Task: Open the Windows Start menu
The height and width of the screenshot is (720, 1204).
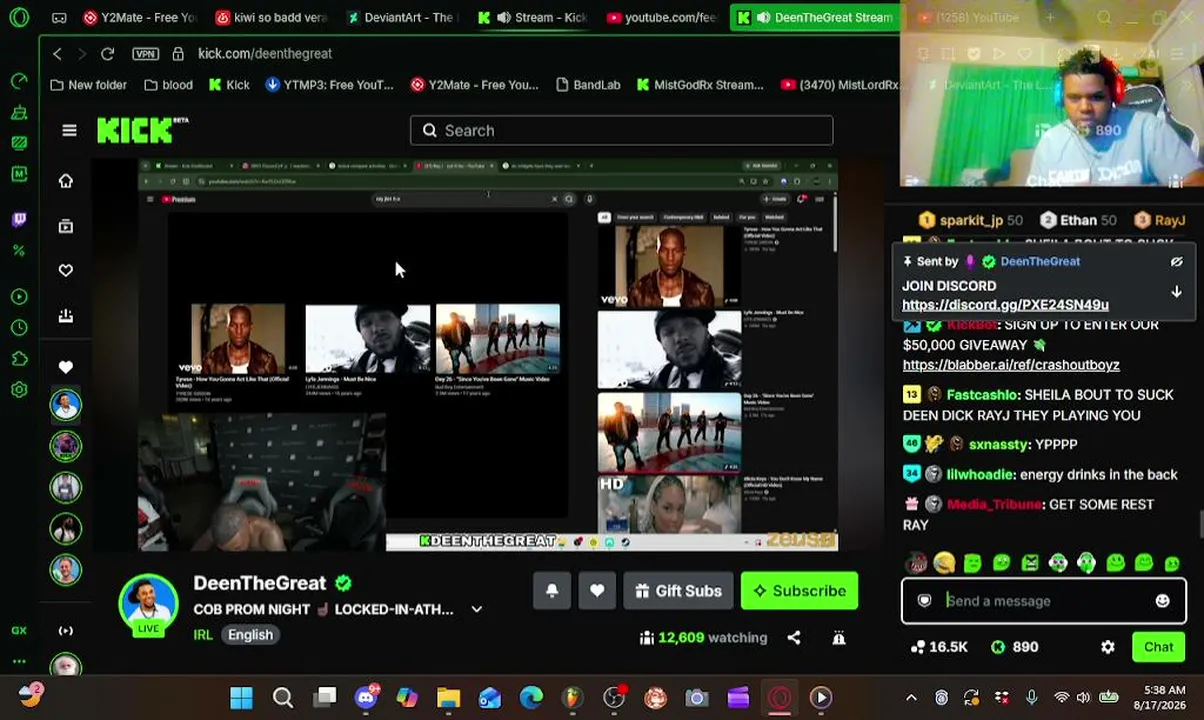Action: [x=241, y=698]
